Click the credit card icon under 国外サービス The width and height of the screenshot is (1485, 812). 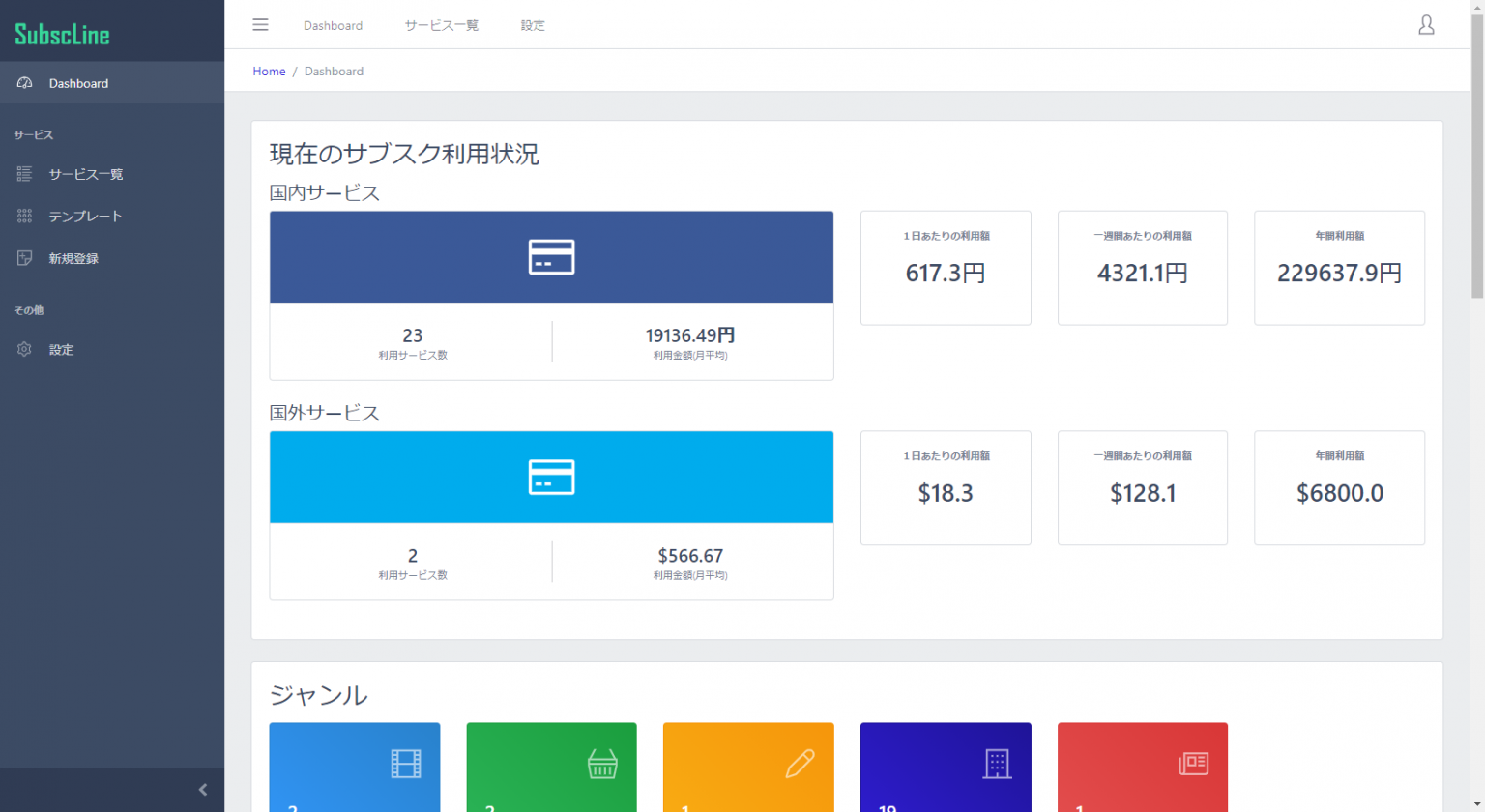pos(551,478)
